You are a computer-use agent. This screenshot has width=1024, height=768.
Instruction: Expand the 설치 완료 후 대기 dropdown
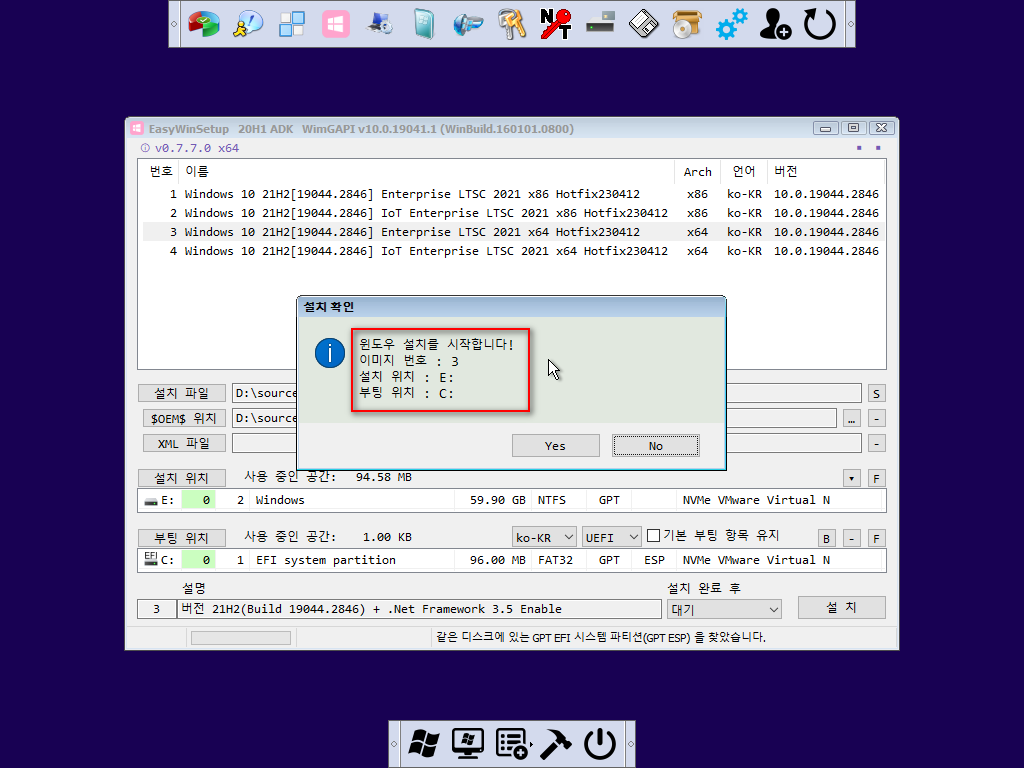(x=724, y=609)
